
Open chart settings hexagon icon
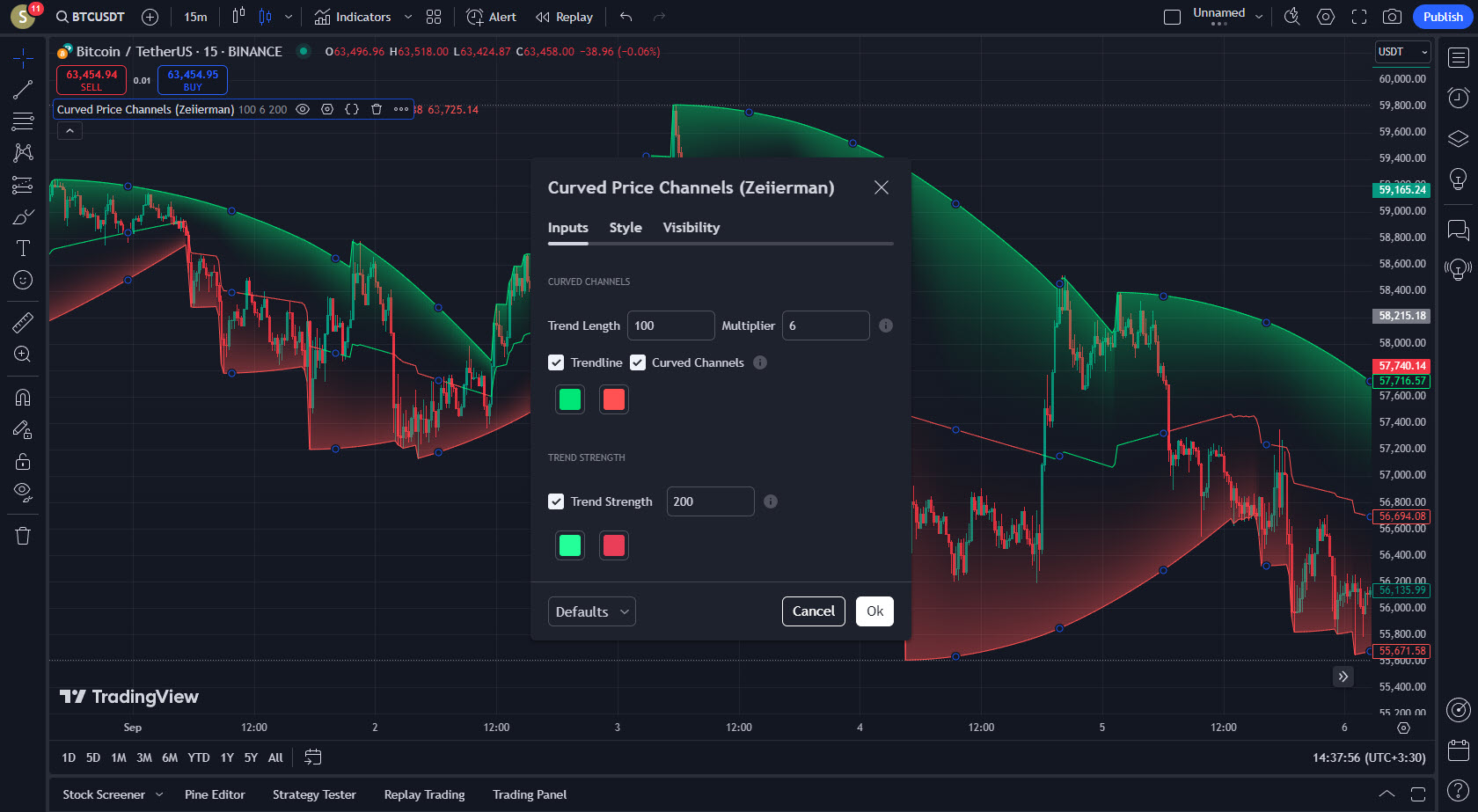coord(1326,17)
